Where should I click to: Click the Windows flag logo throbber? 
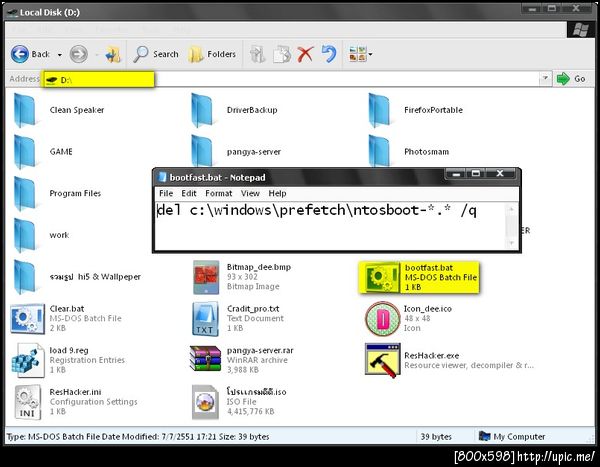[x=580, y=29]
